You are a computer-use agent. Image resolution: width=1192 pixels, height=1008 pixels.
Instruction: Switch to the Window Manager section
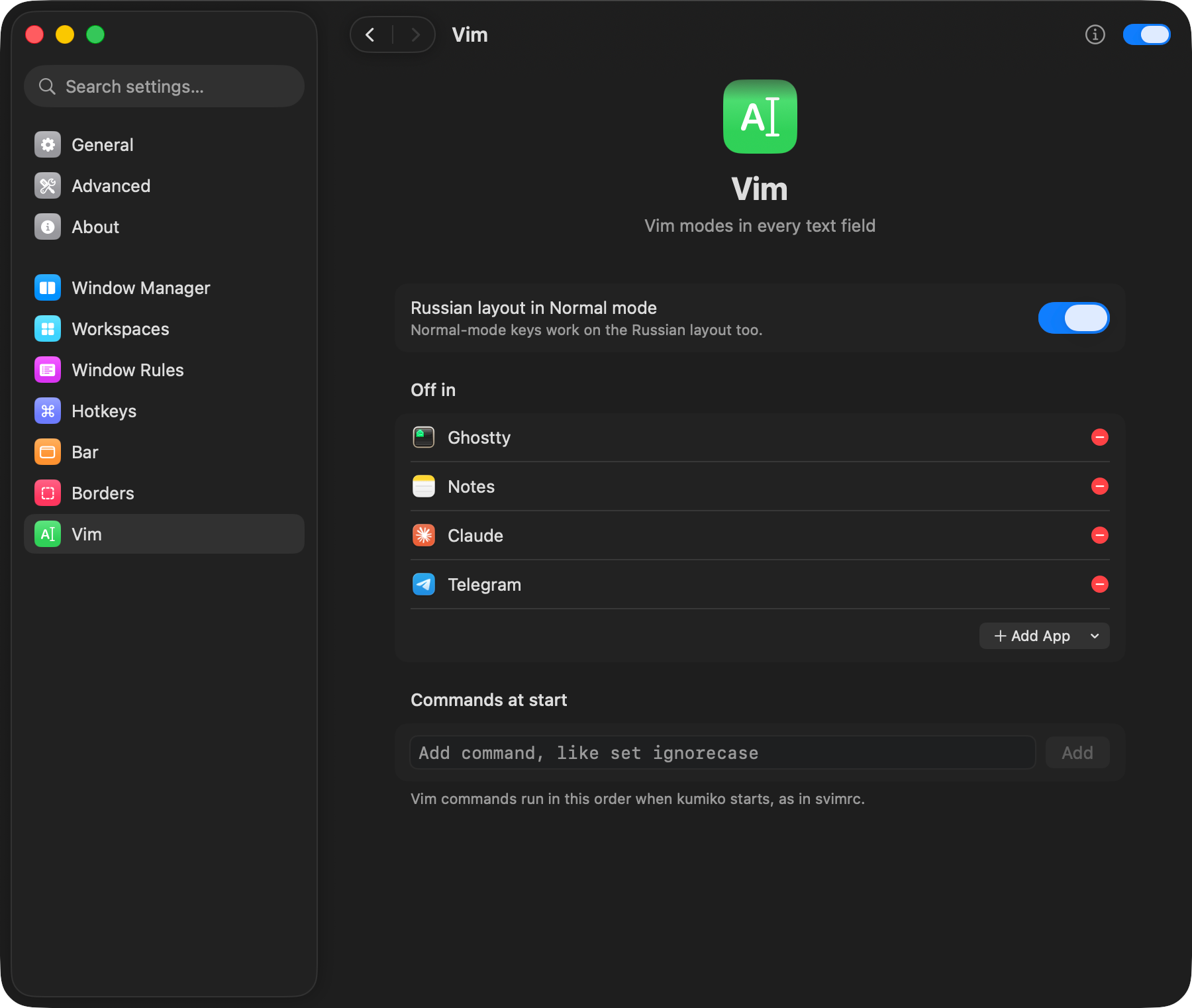[164, 288]
